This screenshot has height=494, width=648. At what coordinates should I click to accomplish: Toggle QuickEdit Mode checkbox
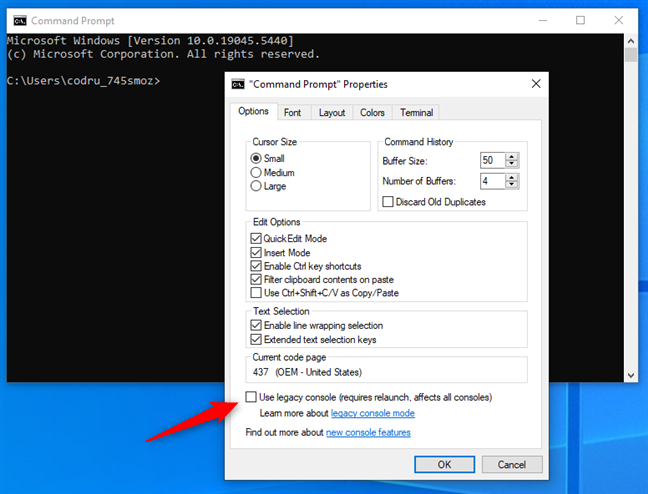click(x=256, y=239)
